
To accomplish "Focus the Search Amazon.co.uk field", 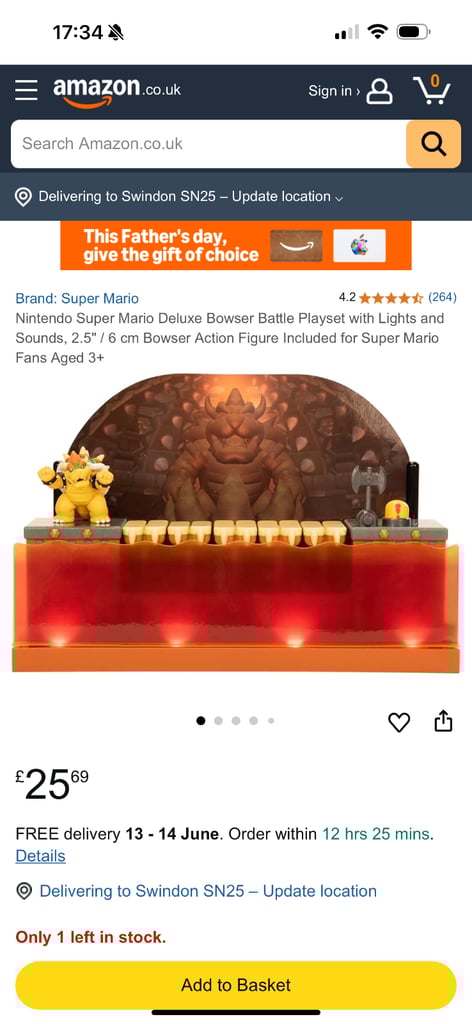I will [208, 144].
